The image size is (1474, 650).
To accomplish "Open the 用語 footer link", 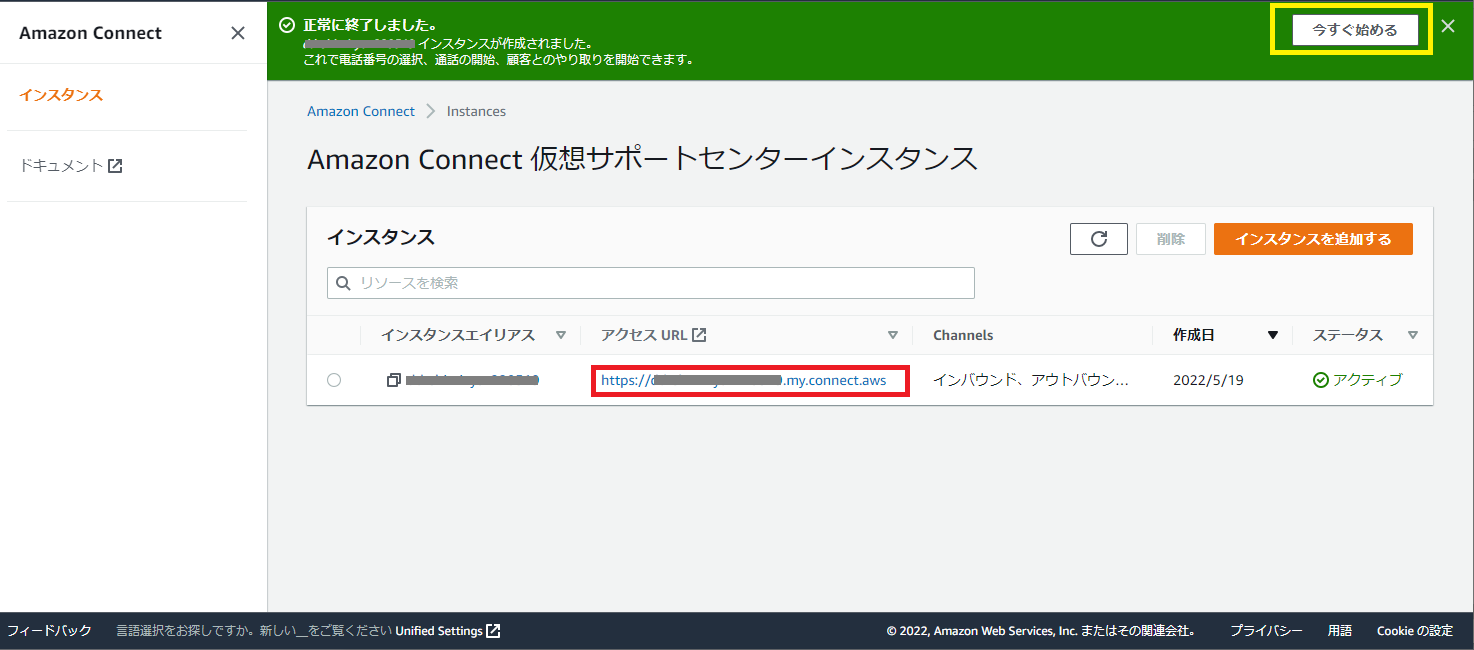I will 1340,631.
